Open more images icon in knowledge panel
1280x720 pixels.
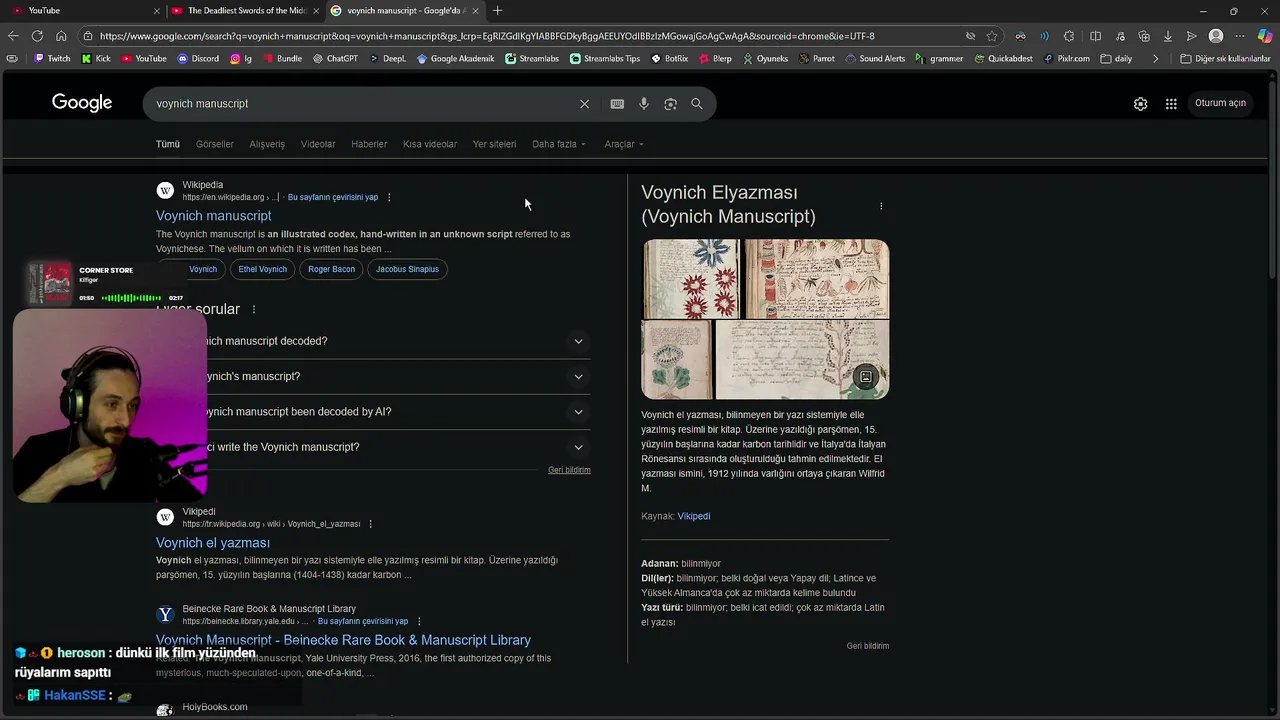(x=866, y=377)
